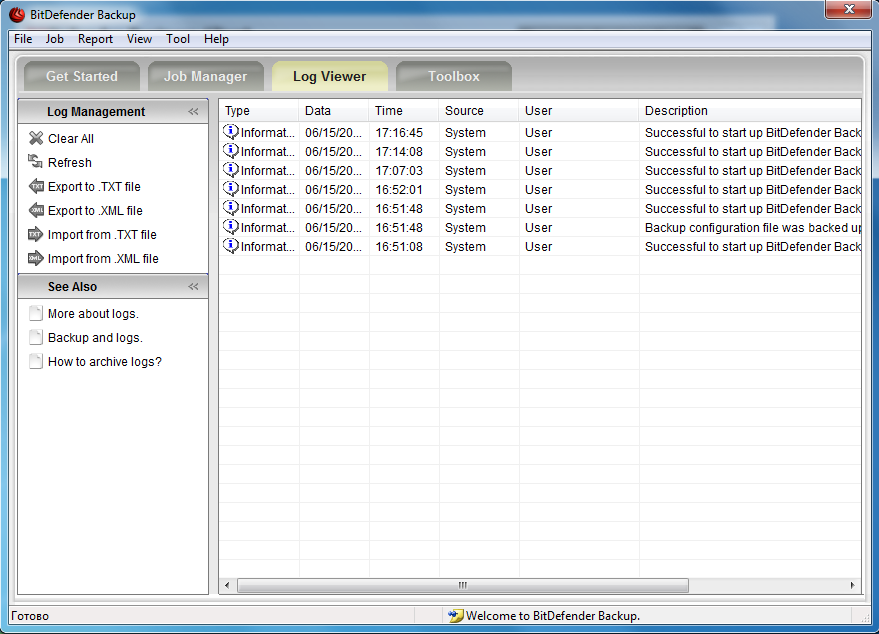Click the info icon of the 16:51:08 log
Screen dimensions: 879x634
[x=230, y=246]
